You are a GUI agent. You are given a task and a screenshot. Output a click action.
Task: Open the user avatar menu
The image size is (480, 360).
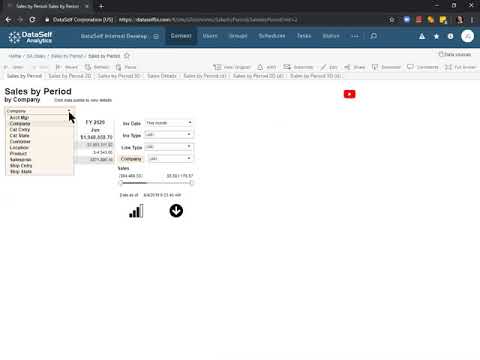click(467, 36)
